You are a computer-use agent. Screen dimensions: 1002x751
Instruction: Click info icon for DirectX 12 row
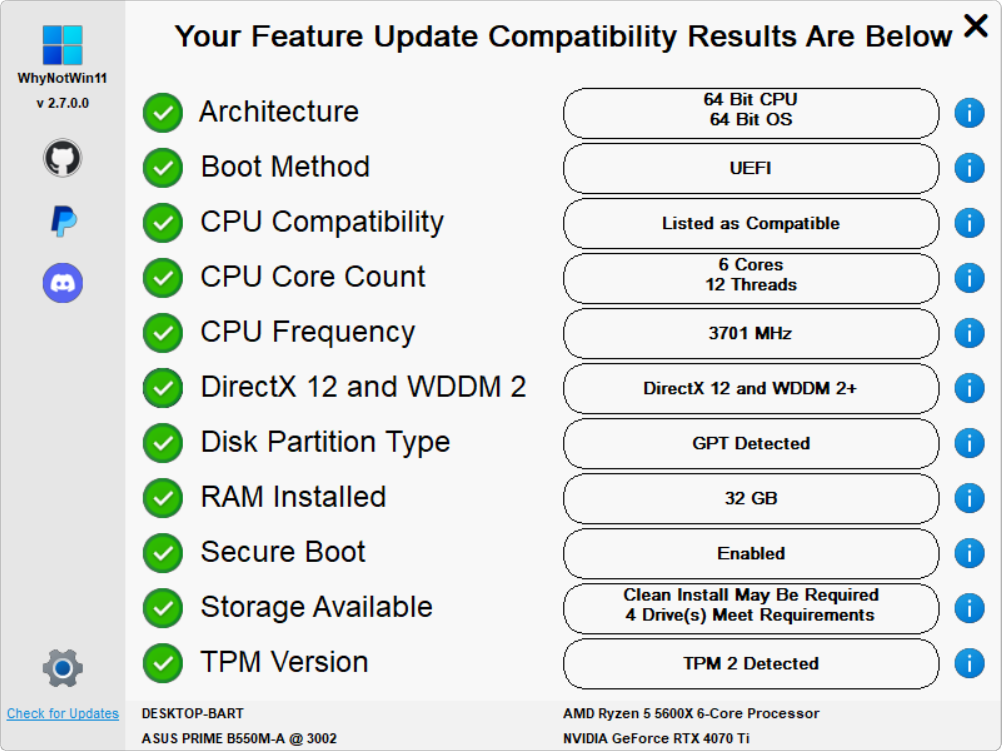click(969, 388)
